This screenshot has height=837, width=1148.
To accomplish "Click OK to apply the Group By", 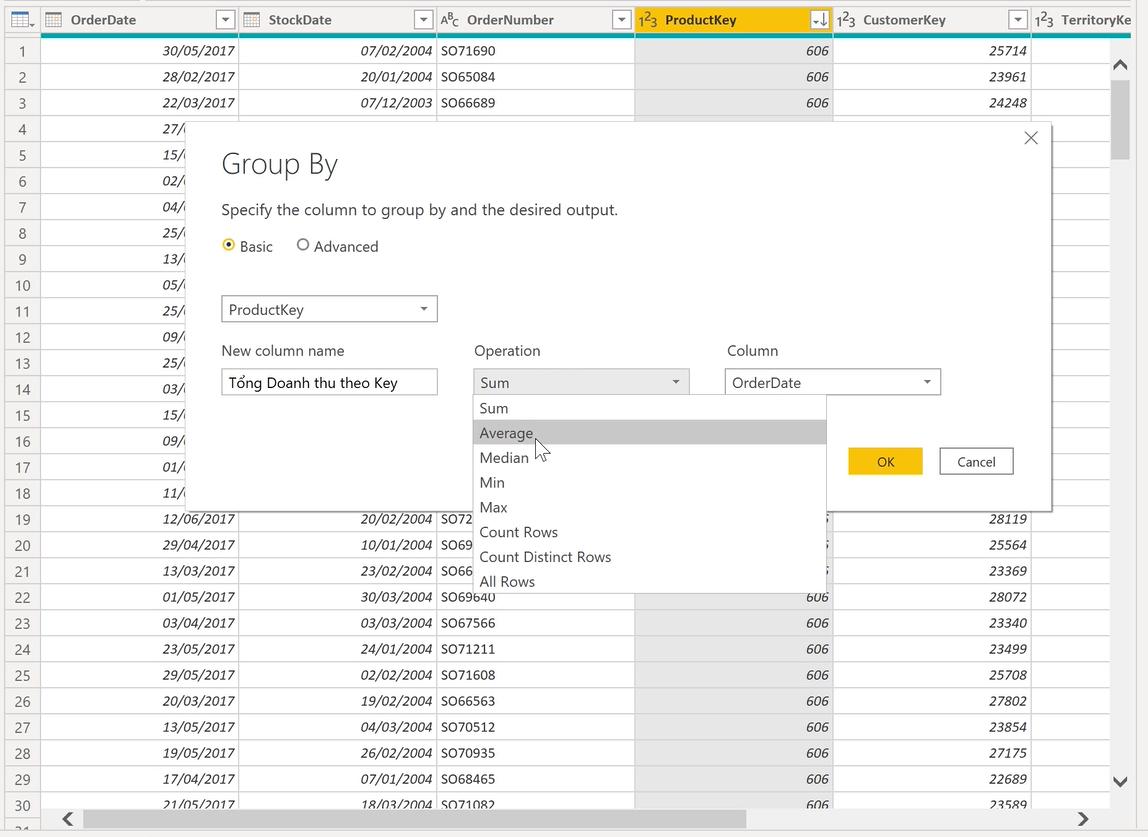I will [884, 461].
